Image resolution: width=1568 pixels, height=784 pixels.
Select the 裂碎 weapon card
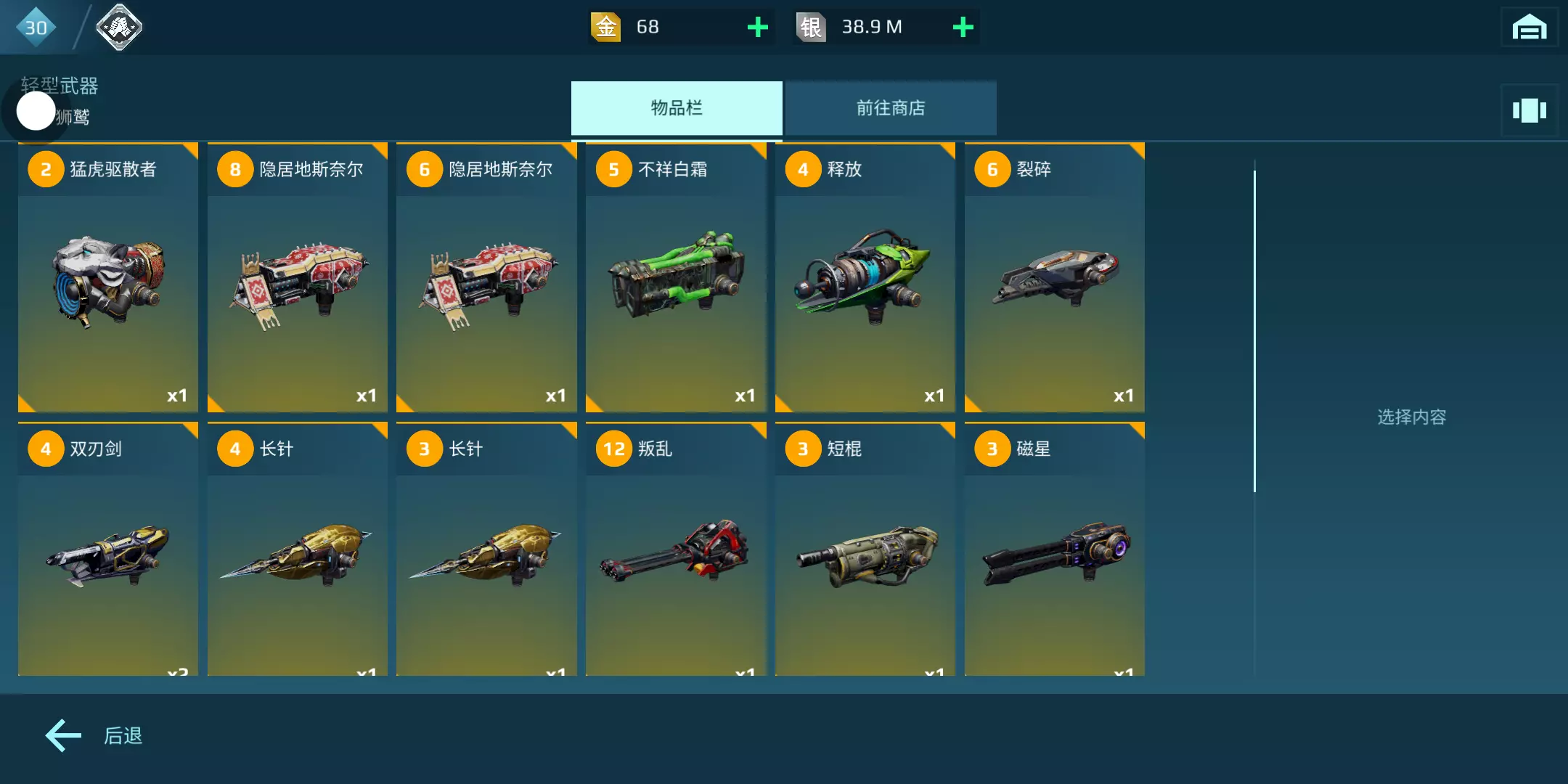coord(1055,278)
